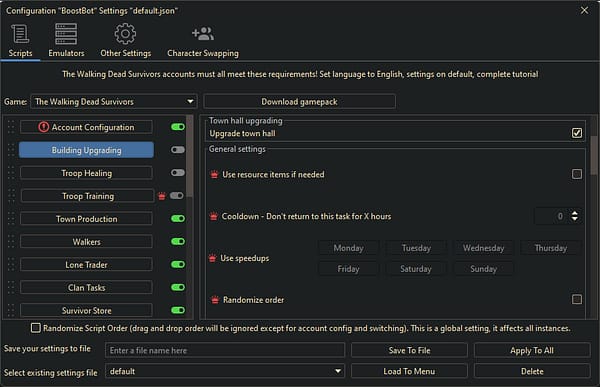Click the crown icon beside the Cooldown setting

(x=214, y=216)
